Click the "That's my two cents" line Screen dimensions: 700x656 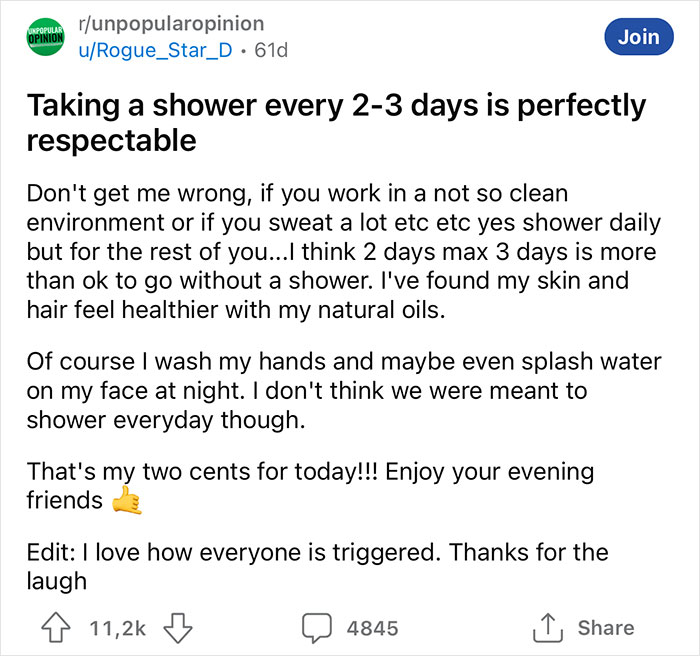coord(310,471)
